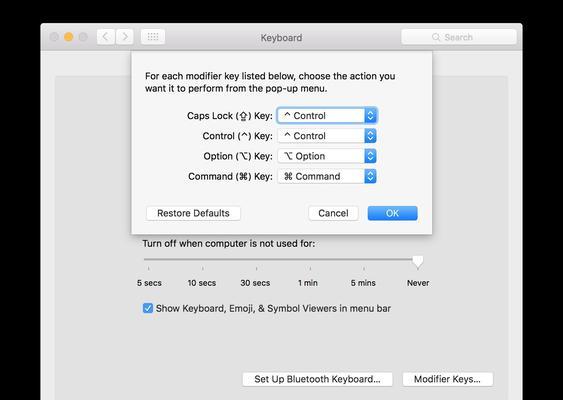563x400 pixels.
Task: Open the Command Key action dropdown
Action: coord(327,176)
